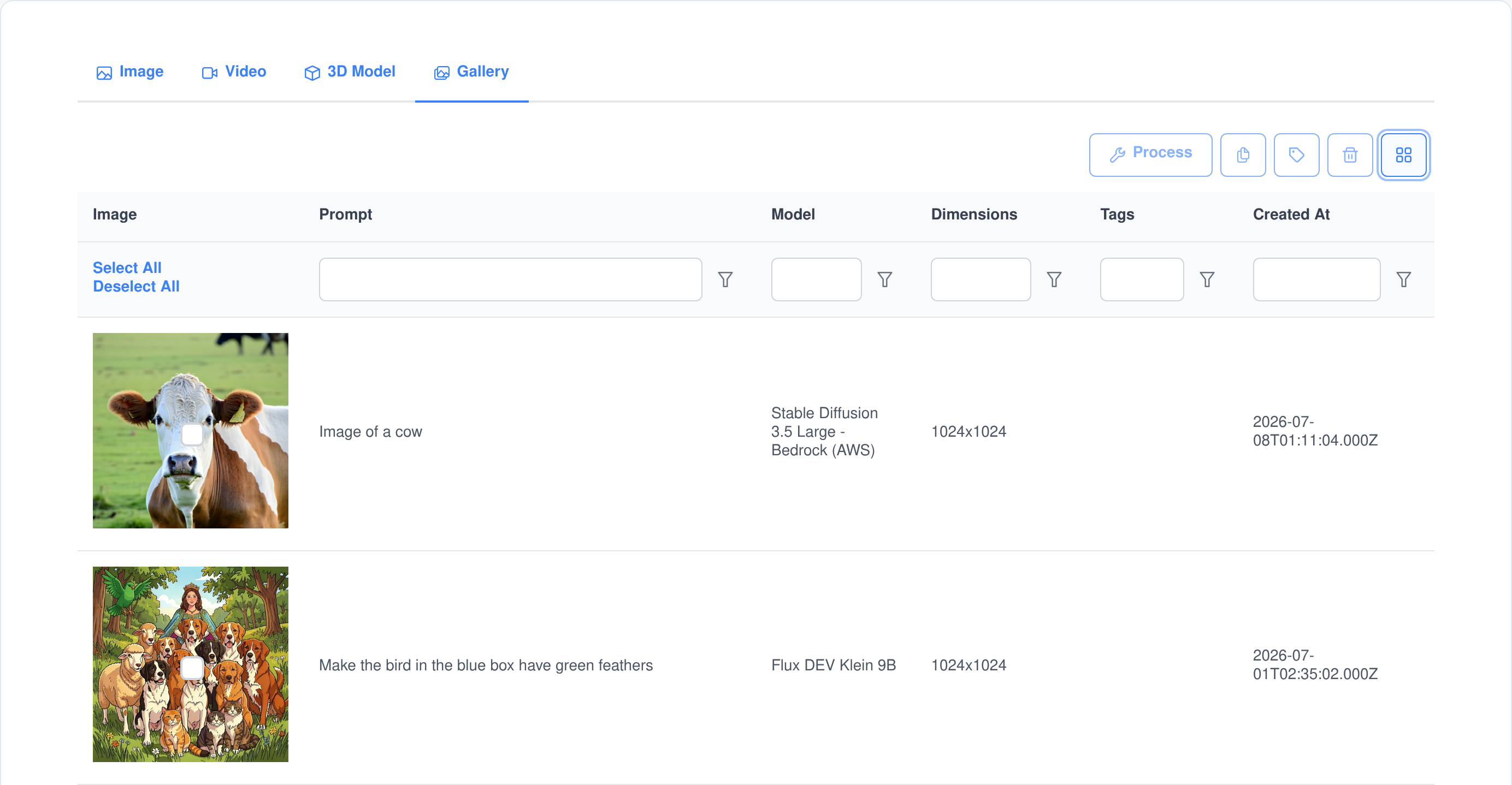This screenshot has width=1512, height=785.
Task: Click the Dimensions column header
Action: 974,215
